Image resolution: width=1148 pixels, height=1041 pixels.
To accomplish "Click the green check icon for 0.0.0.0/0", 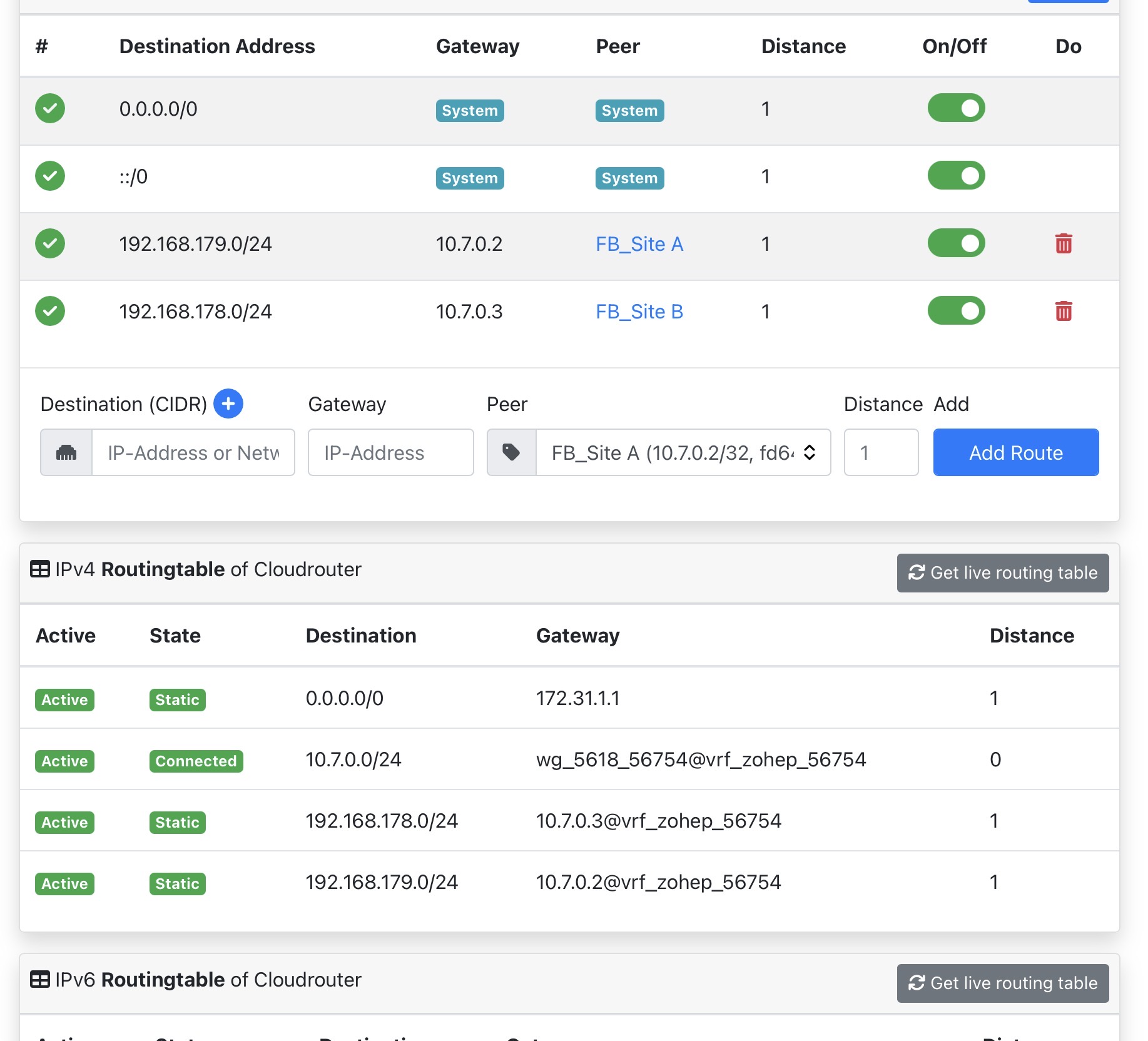I will (x=50, y=109).
